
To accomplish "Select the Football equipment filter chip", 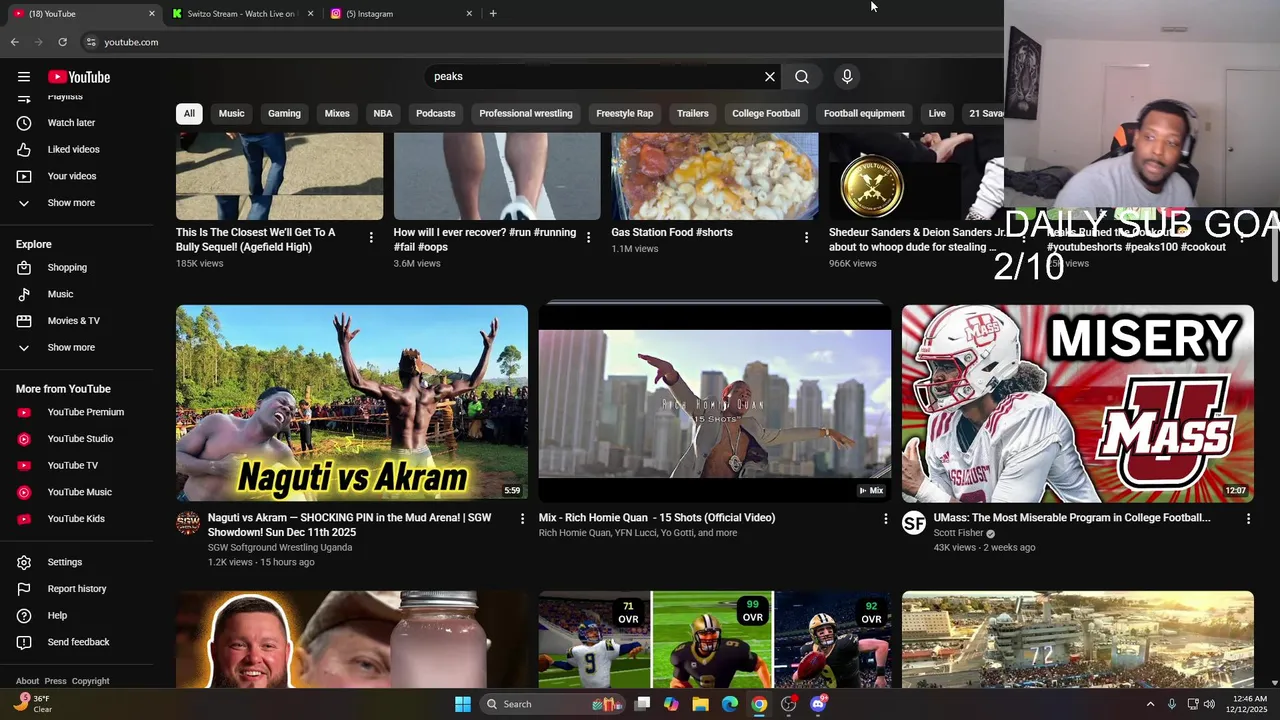I will click(x=864, y=113).
